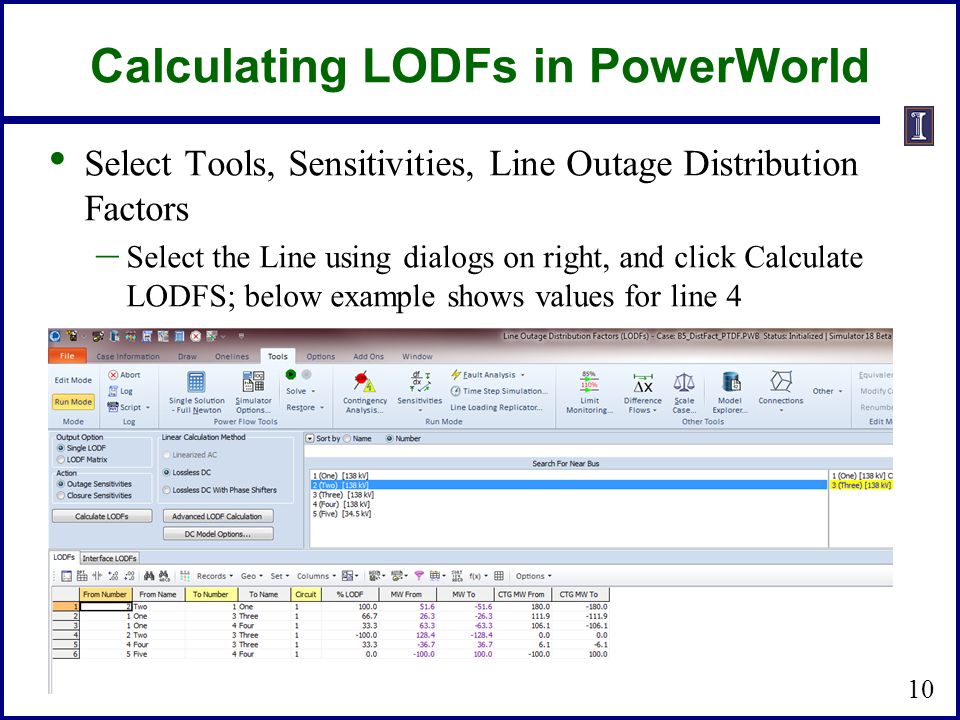Click the Run Mode button
The width and height of the screenshot is (960, 720).
(x=73, y=402)
